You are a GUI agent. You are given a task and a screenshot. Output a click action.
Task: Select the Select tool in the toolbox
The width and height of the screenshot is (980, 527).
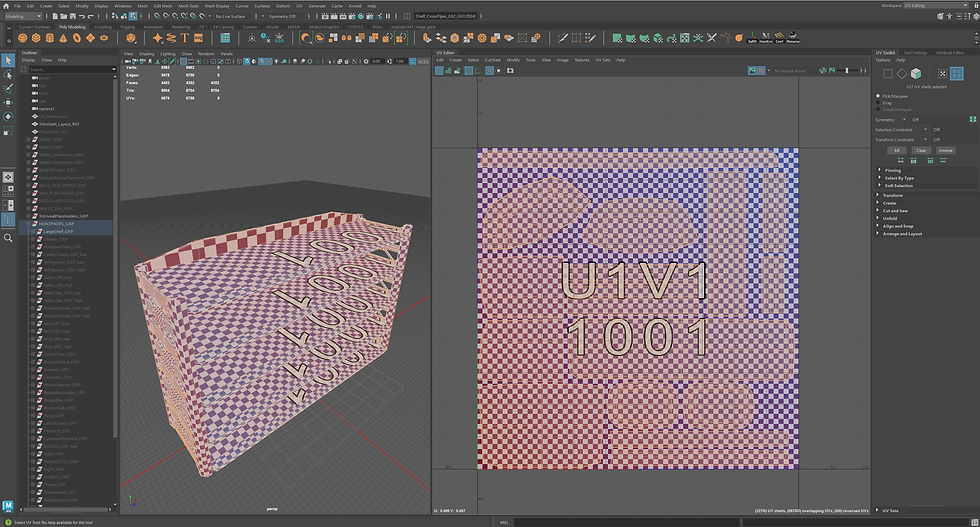point(8,60)
